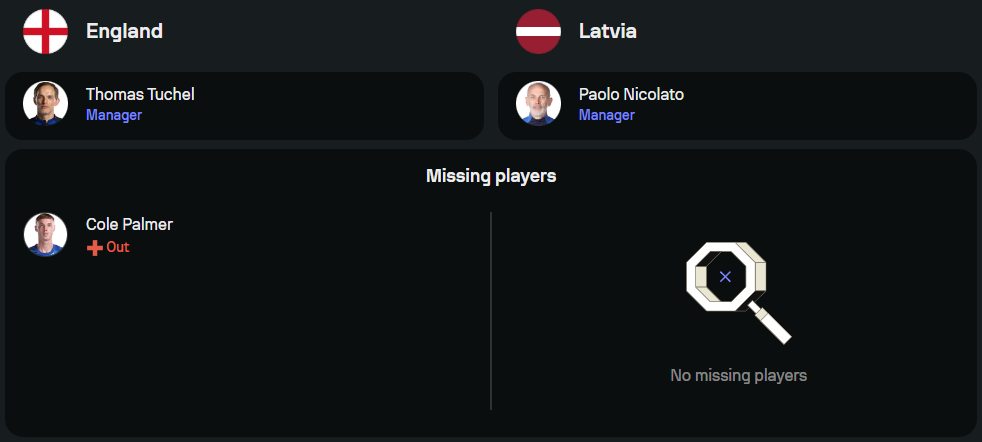Click empty space in Nicolato's manager card
982x442 pixels.
tap(827, 105)
